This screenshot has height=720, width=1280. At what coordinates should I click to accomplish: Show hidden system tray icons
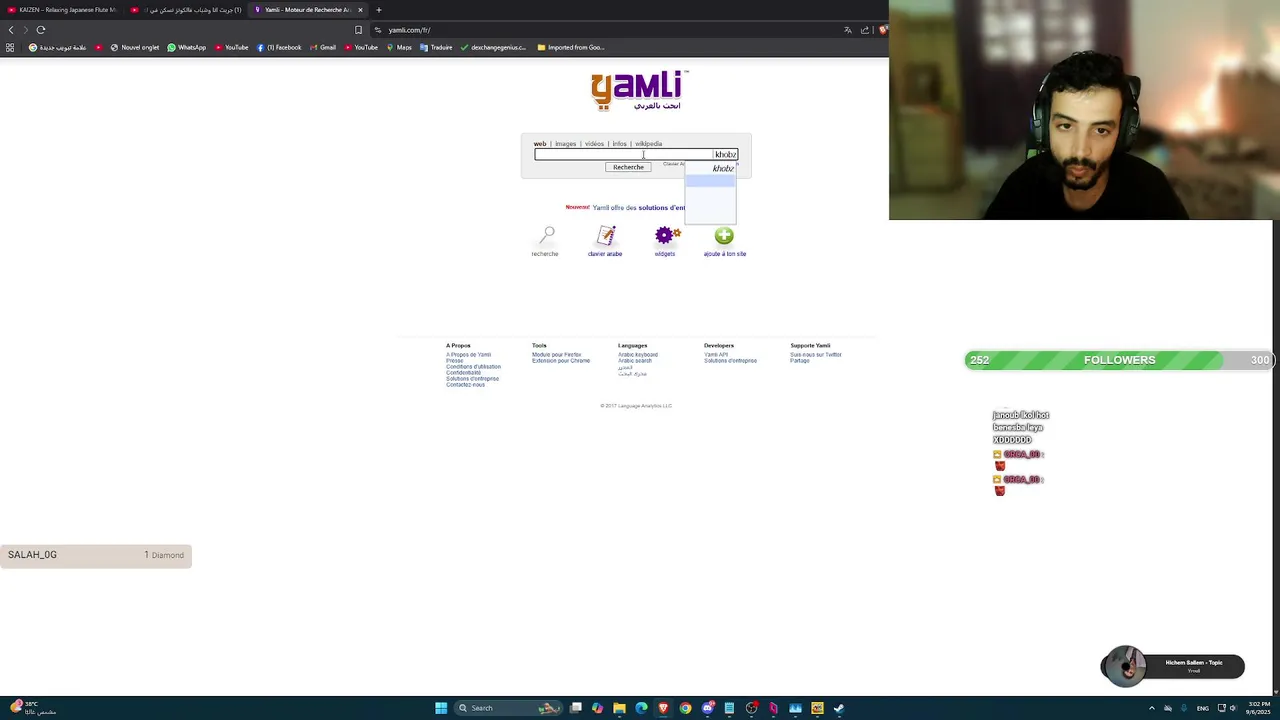[1151, 708]
